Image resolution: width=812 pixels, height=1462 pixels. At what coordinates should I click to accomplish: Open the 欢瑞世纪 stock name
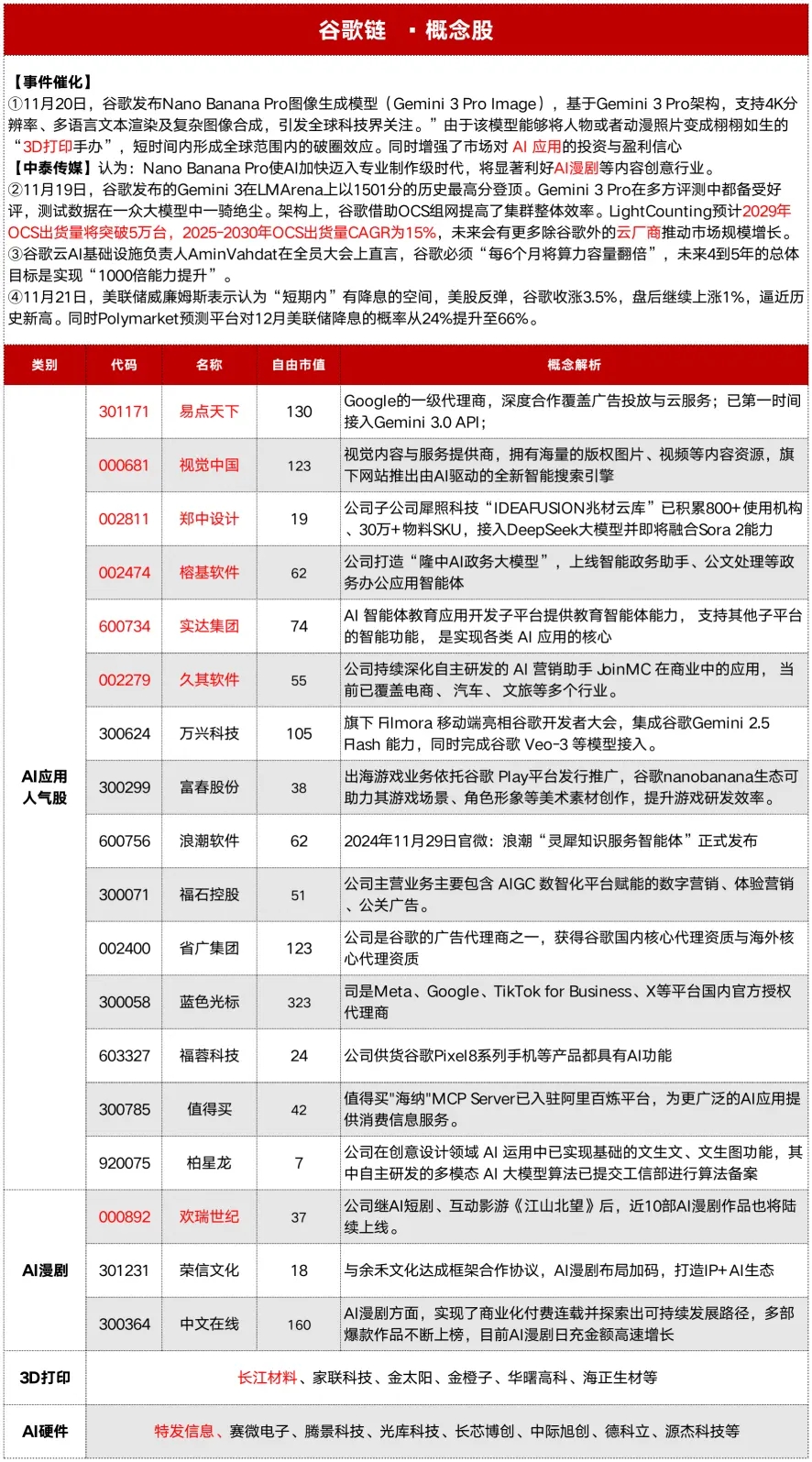(209, 1217)
